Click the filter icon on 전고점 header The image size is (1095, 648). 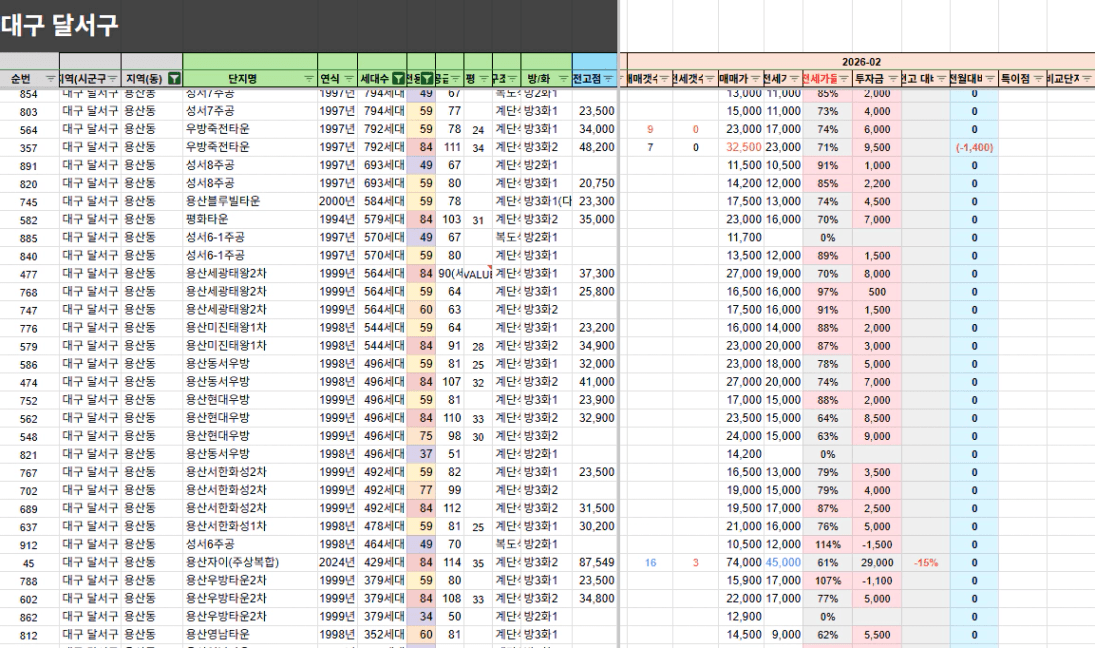[x=609, y=79]
